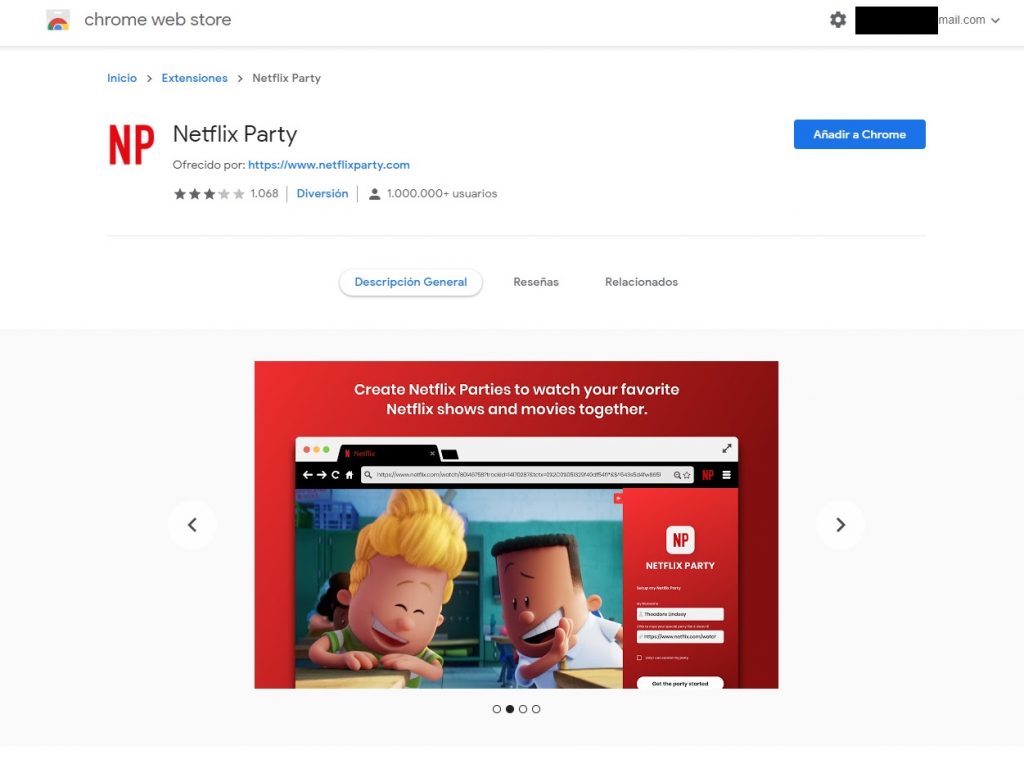Click the Chrome Web Store rainbow logo
The width and height of the screenshot is (1024, 773).
click(58, 20)
